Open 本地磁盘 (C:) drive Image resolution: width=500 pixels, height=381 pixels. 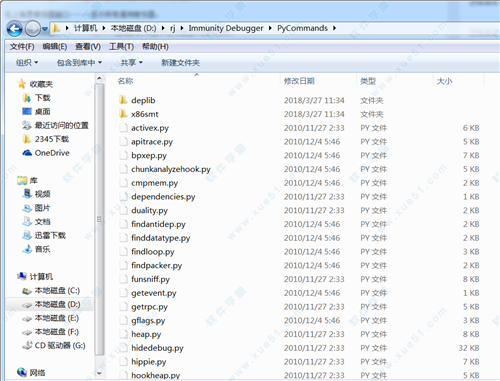[51, 291]
